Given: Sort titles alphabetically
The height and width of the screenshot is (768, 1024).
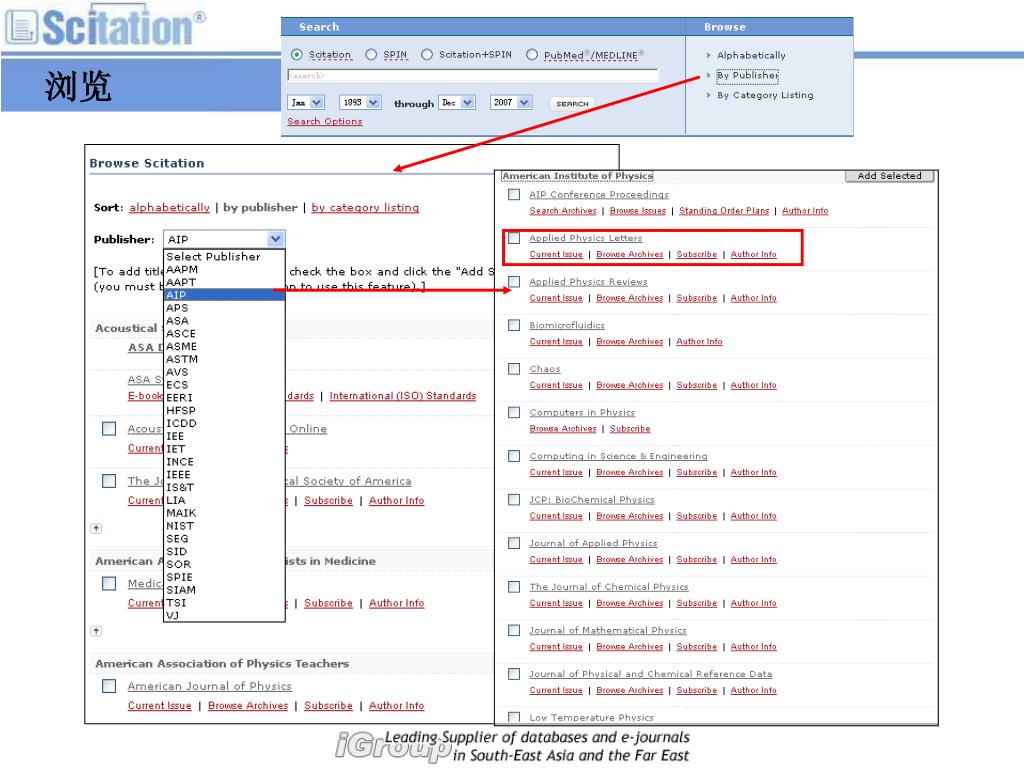Looking at the screenshot, I should 169,208.
